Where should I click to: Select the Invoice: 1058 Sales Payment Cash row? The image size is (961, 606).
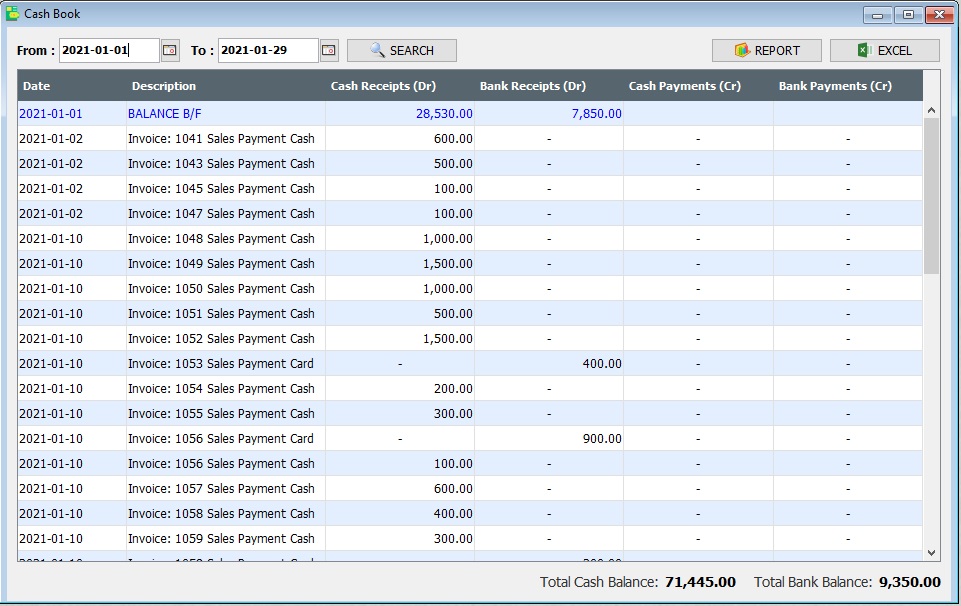[470, 513]
